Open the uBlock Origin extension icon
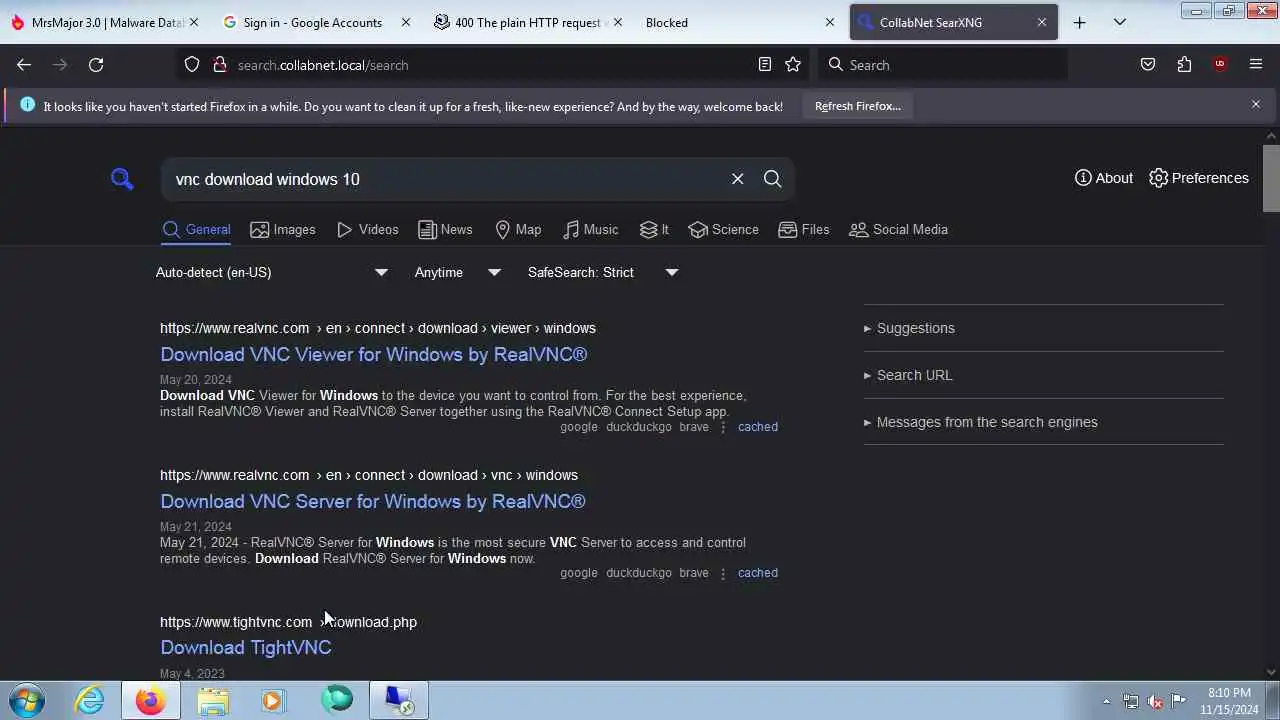Image resolution: width=1280 pixels, height=720 pixels. (x=1220, y=65)
